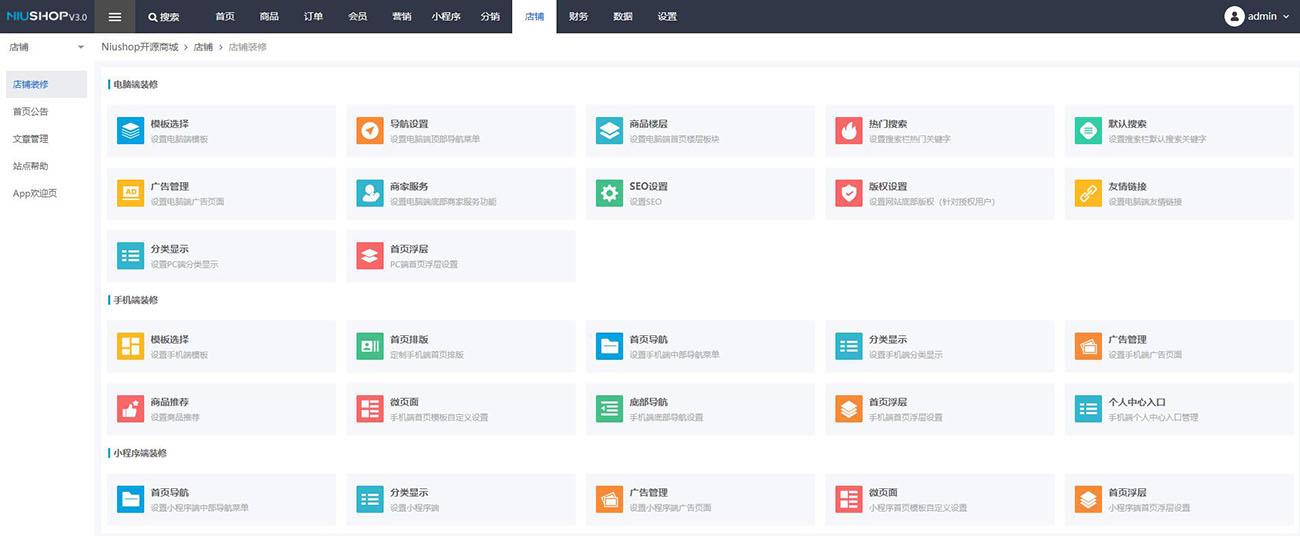1300x536 pixels.
Task: Open the 默认搜索 green icon
Action: [1088, 131]
